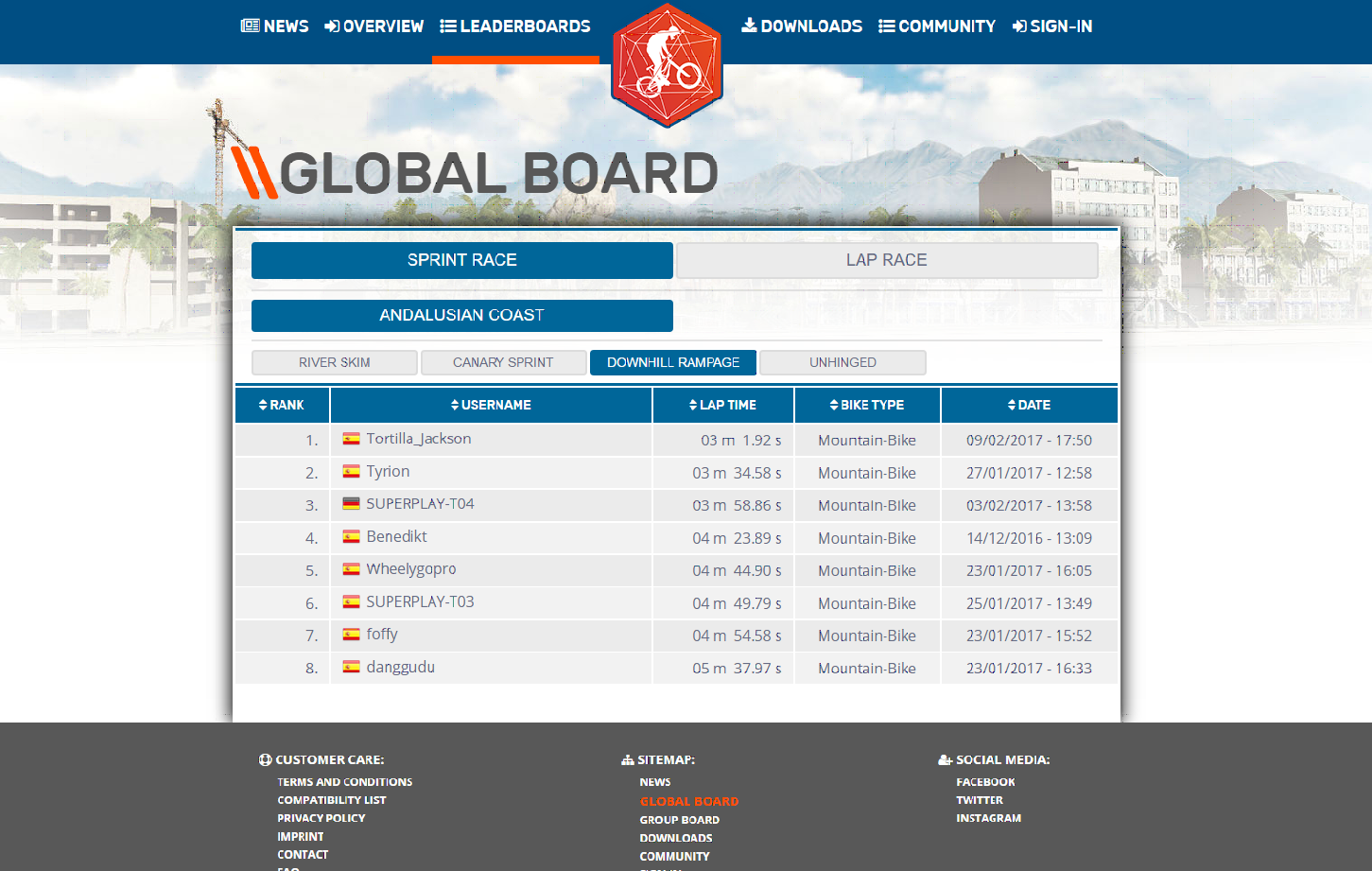Open danggudu's username link

pos(401,667)
